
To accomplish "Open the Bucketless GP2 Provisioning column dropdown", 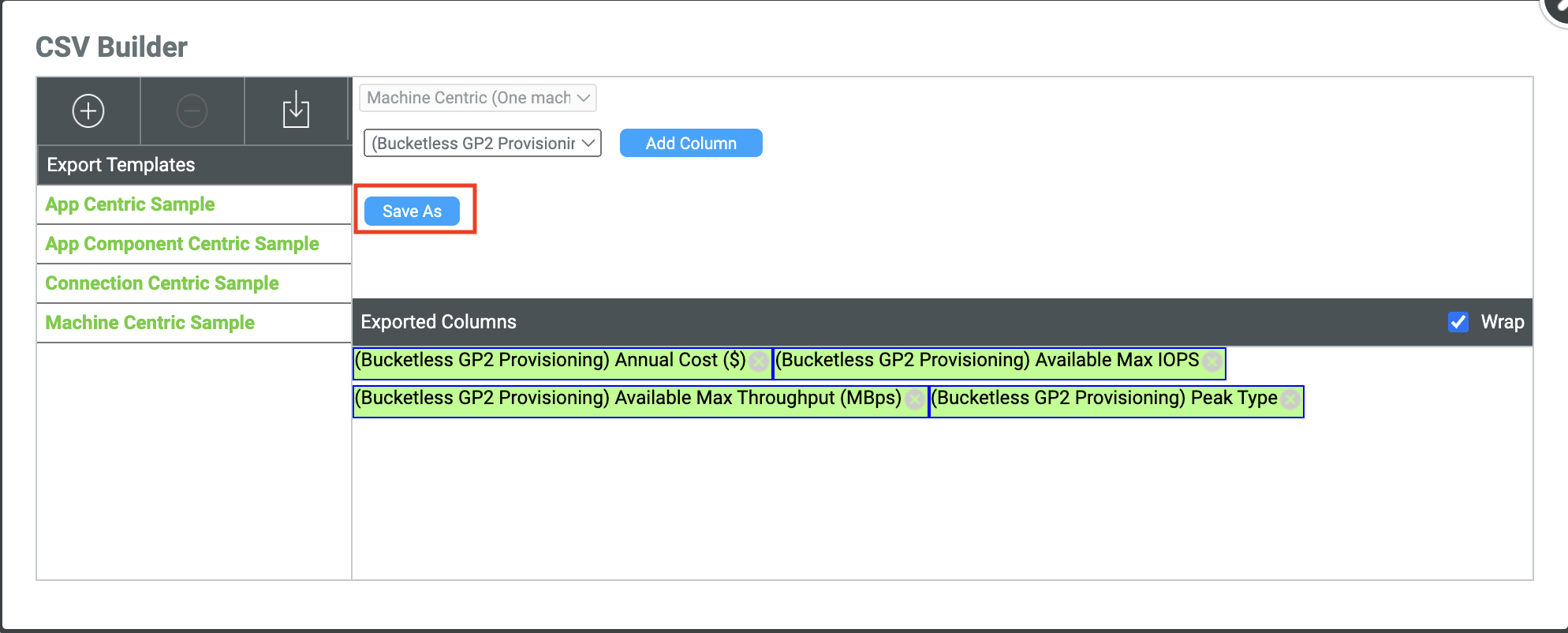I will [482, 144].
